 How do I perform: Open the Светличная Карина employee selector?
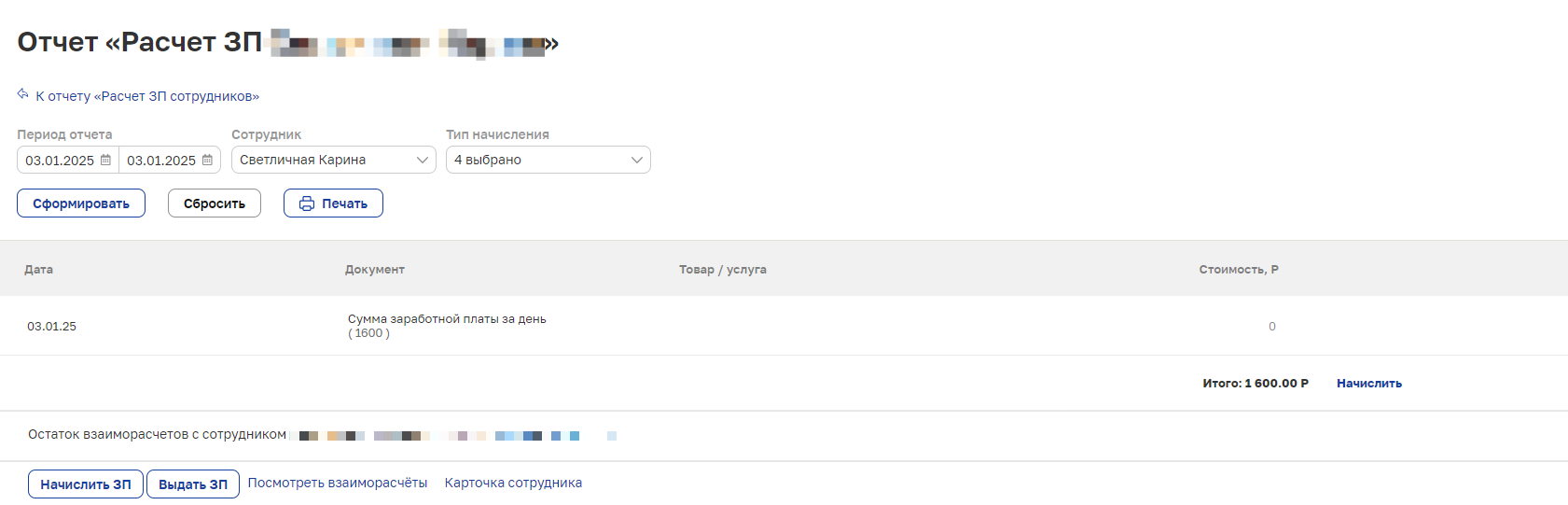coord(334,160)
